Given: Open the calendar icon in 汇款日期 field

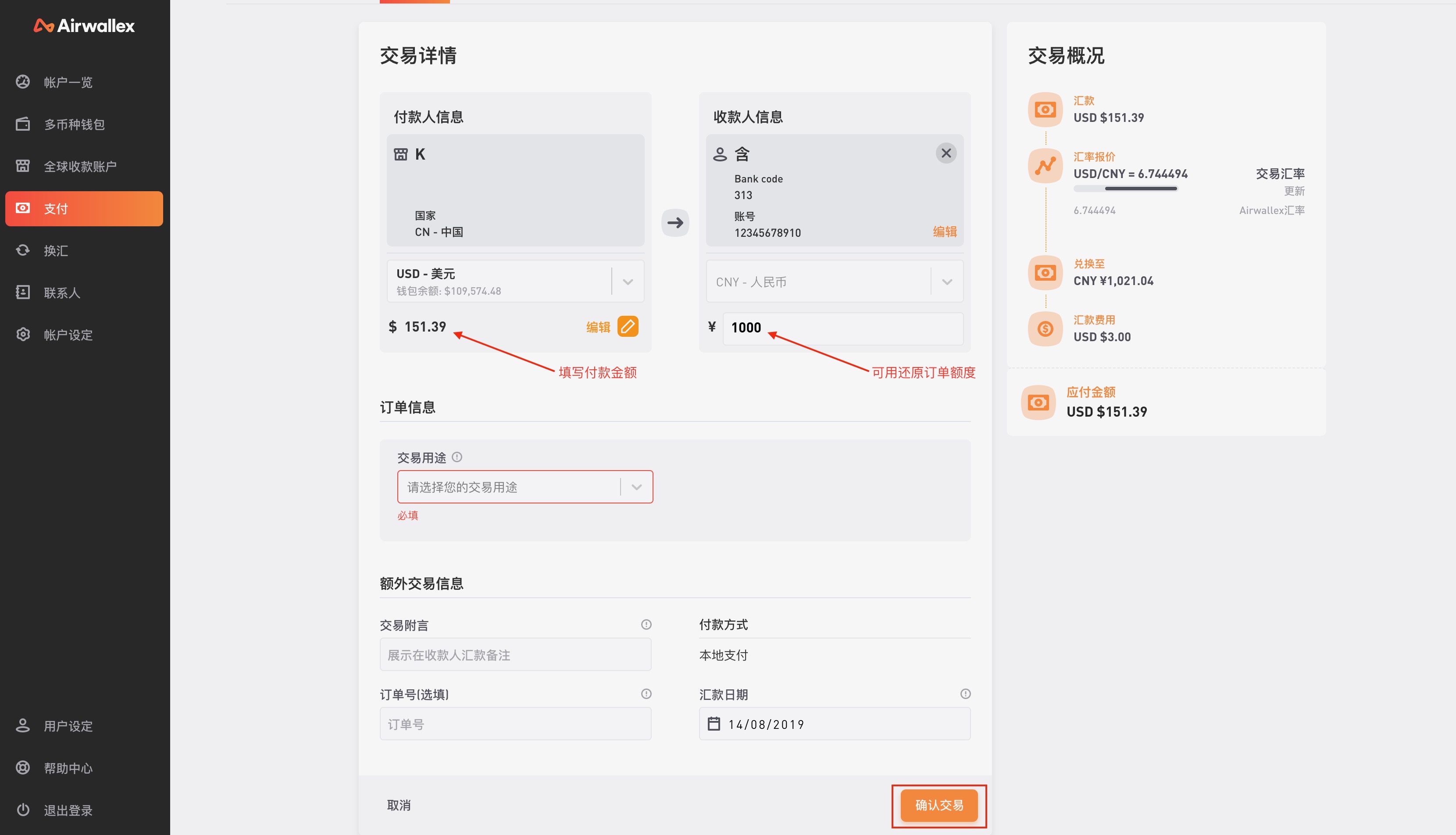Looking at the screenshot, I should point(713,723).
